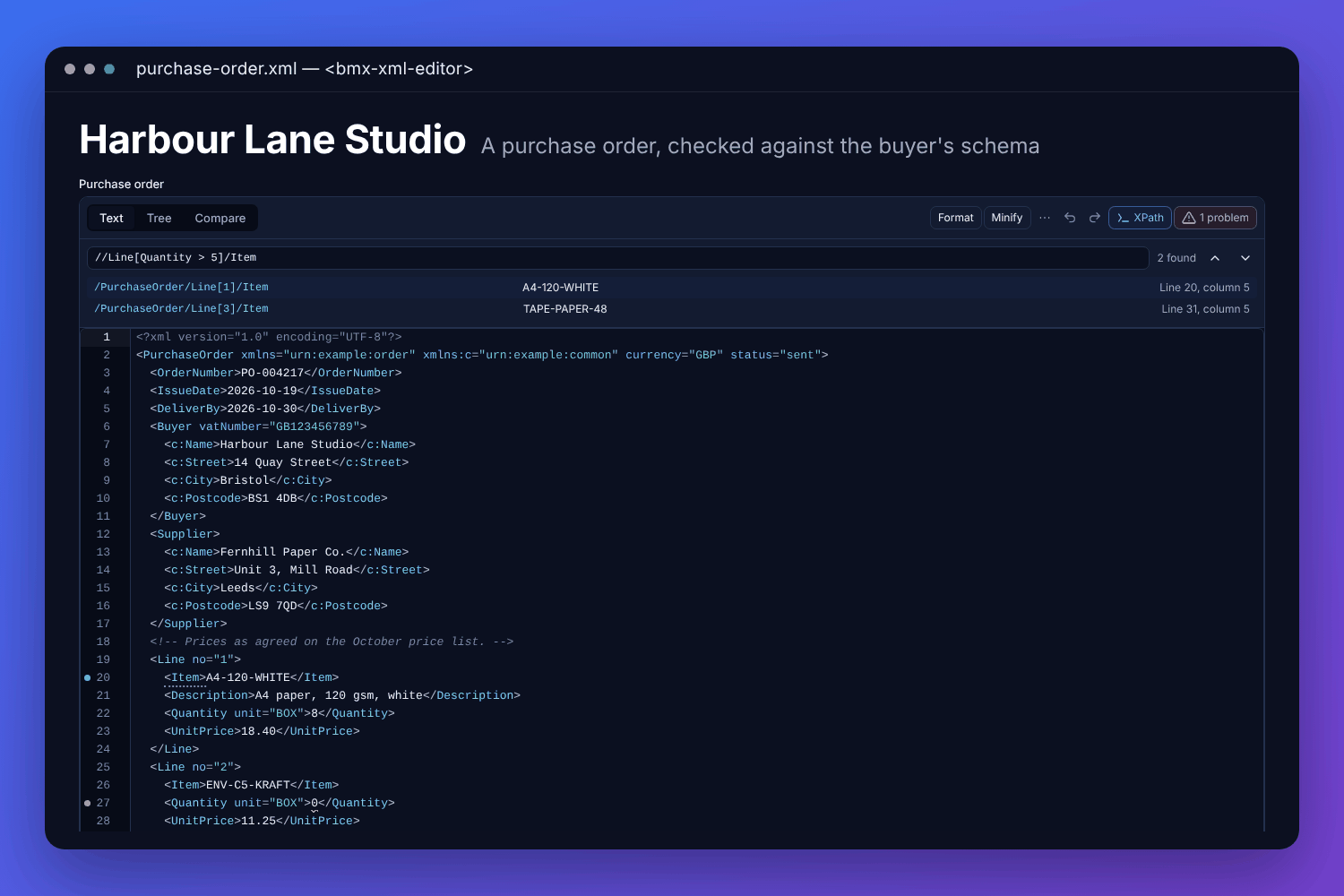Click the c:City Bristol line
This screenshot has width=1344, height=896.
248,480
